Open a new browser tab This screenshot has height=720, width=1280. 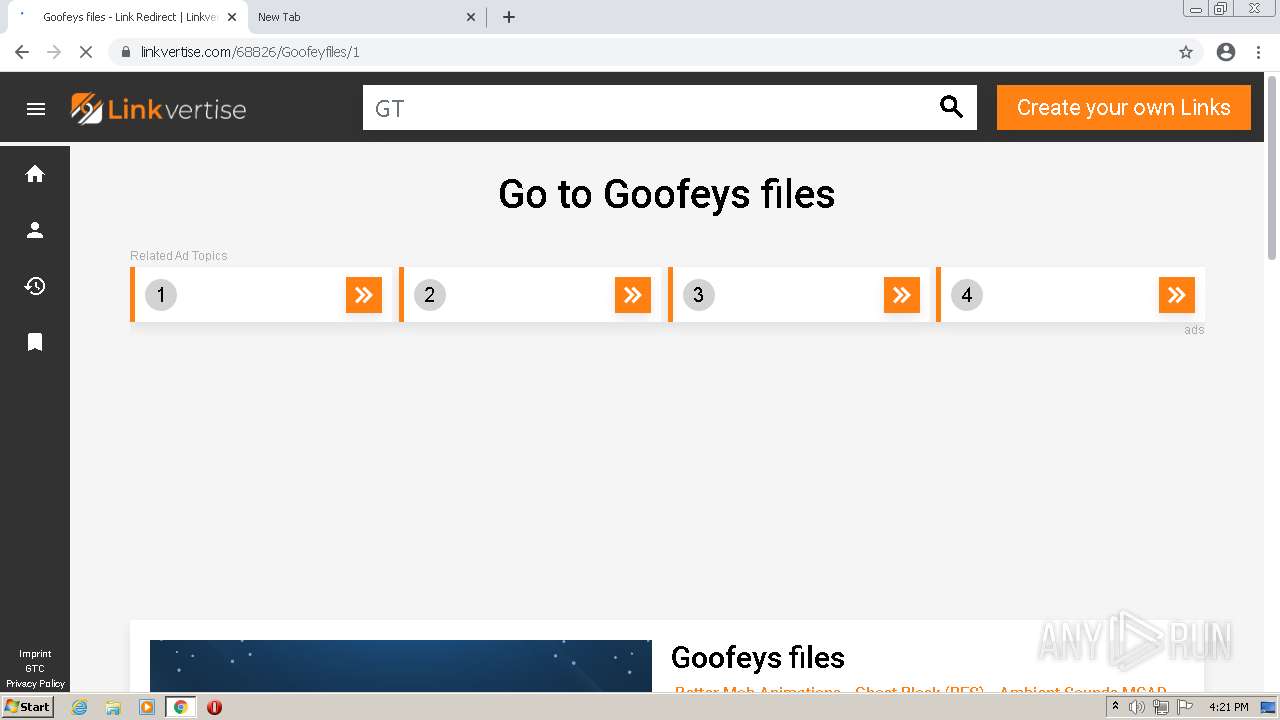(509, 17)
